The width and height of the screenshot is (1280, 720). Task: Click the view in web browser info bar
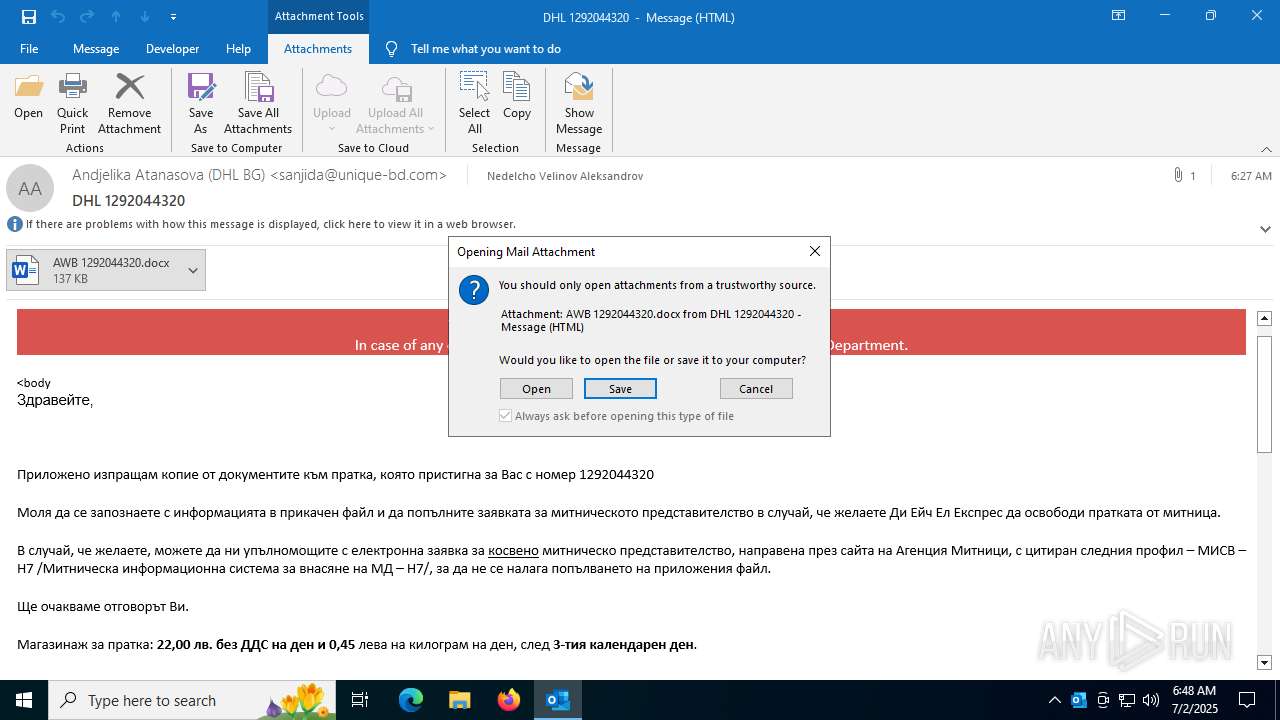point(270,224)
